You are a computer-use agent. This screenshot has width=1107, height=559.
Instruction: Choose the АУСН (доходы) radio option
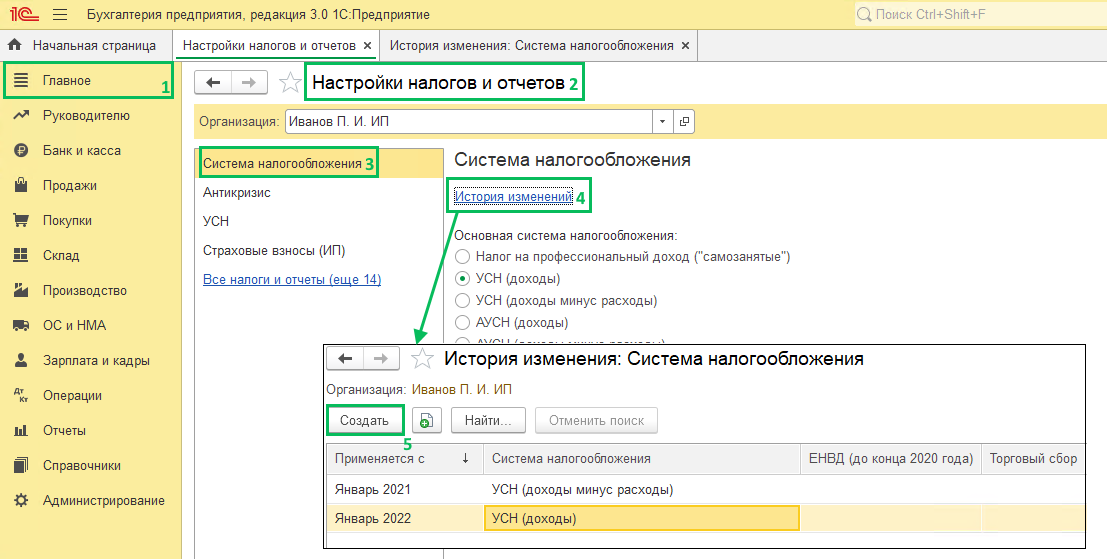click(462, 323)
